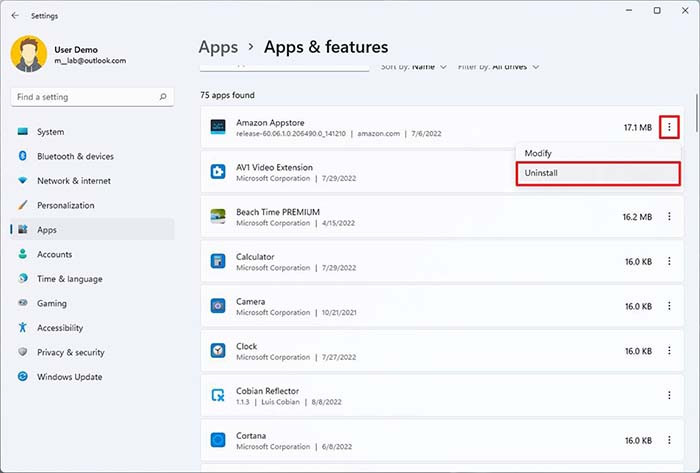
Task: Click the Cobian Reflector app icon
Action: coord(218,395)
